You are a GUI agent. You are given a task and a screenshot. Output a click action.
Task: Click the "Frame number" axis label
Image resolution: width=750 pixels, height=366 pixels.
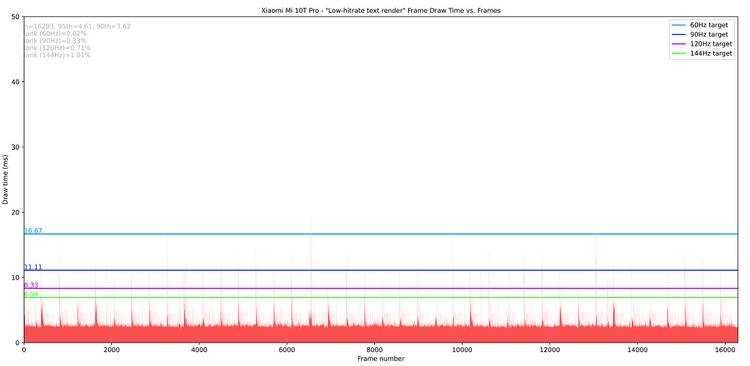[381, 358]
